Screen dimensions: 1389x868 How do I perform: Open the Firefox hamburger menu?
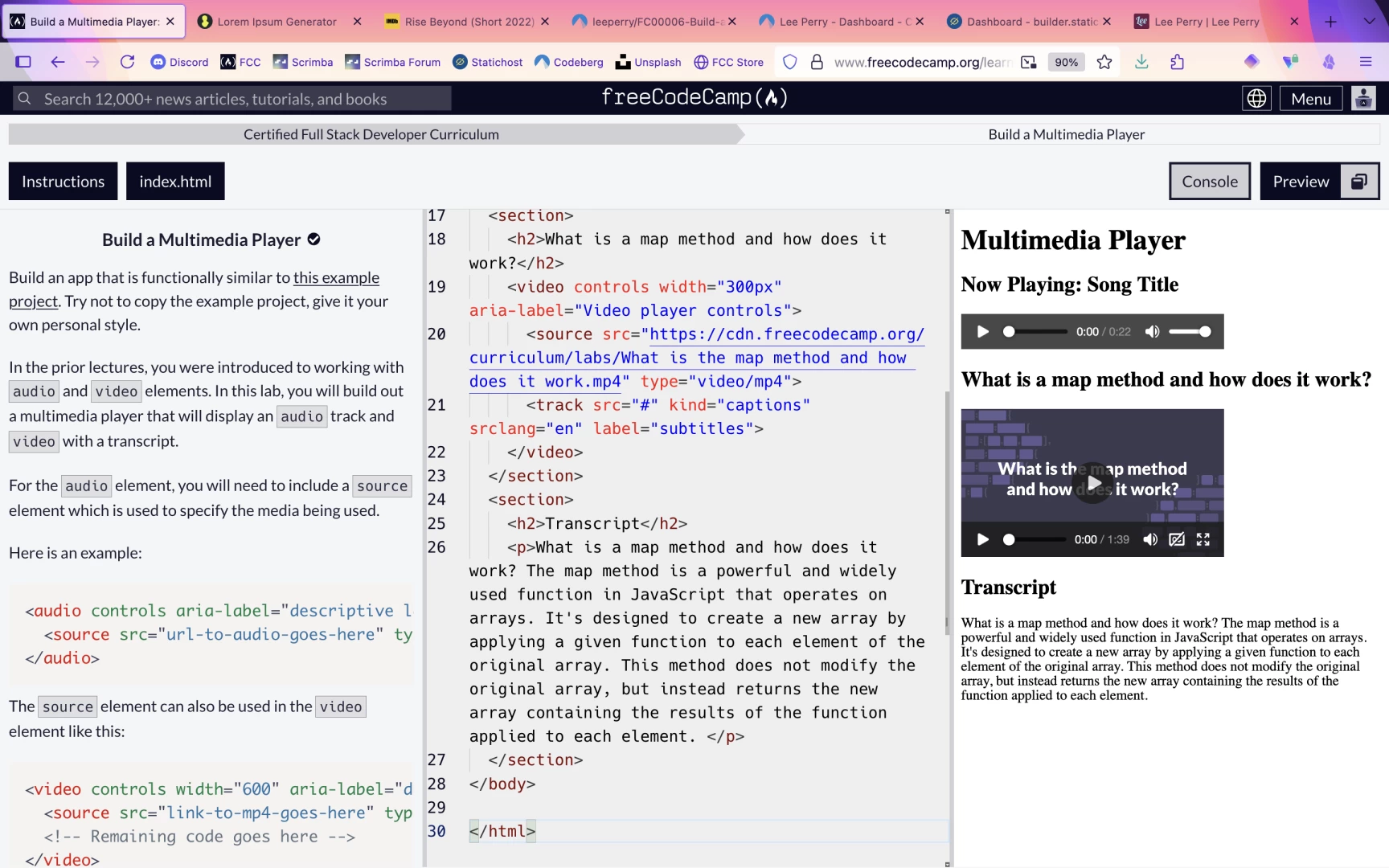(1366, 62)
